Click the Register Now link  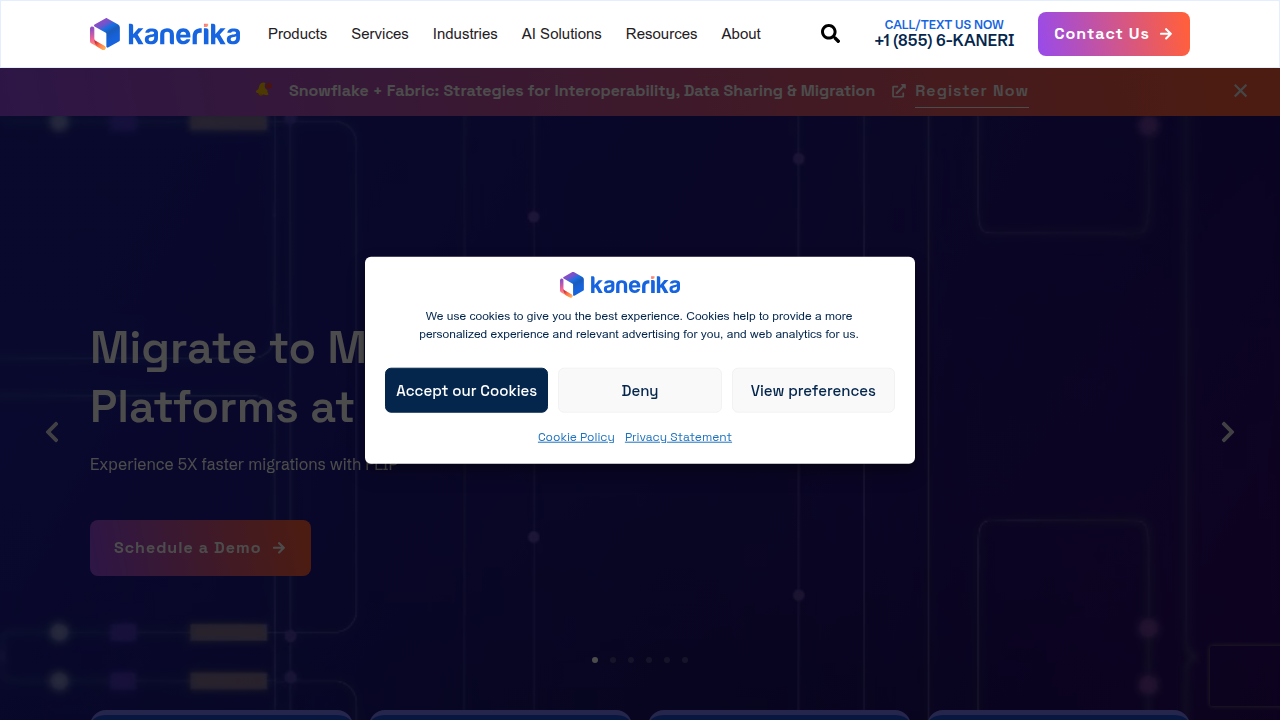pos(971,91)
